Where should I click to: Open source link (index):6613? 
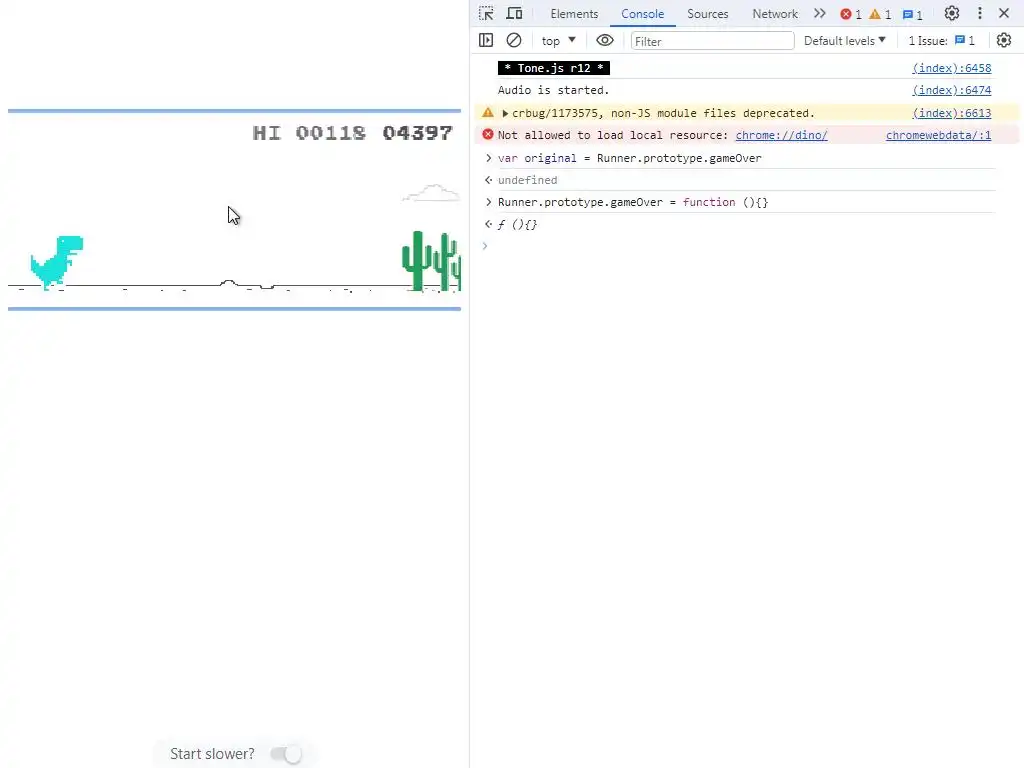point(952,113)
